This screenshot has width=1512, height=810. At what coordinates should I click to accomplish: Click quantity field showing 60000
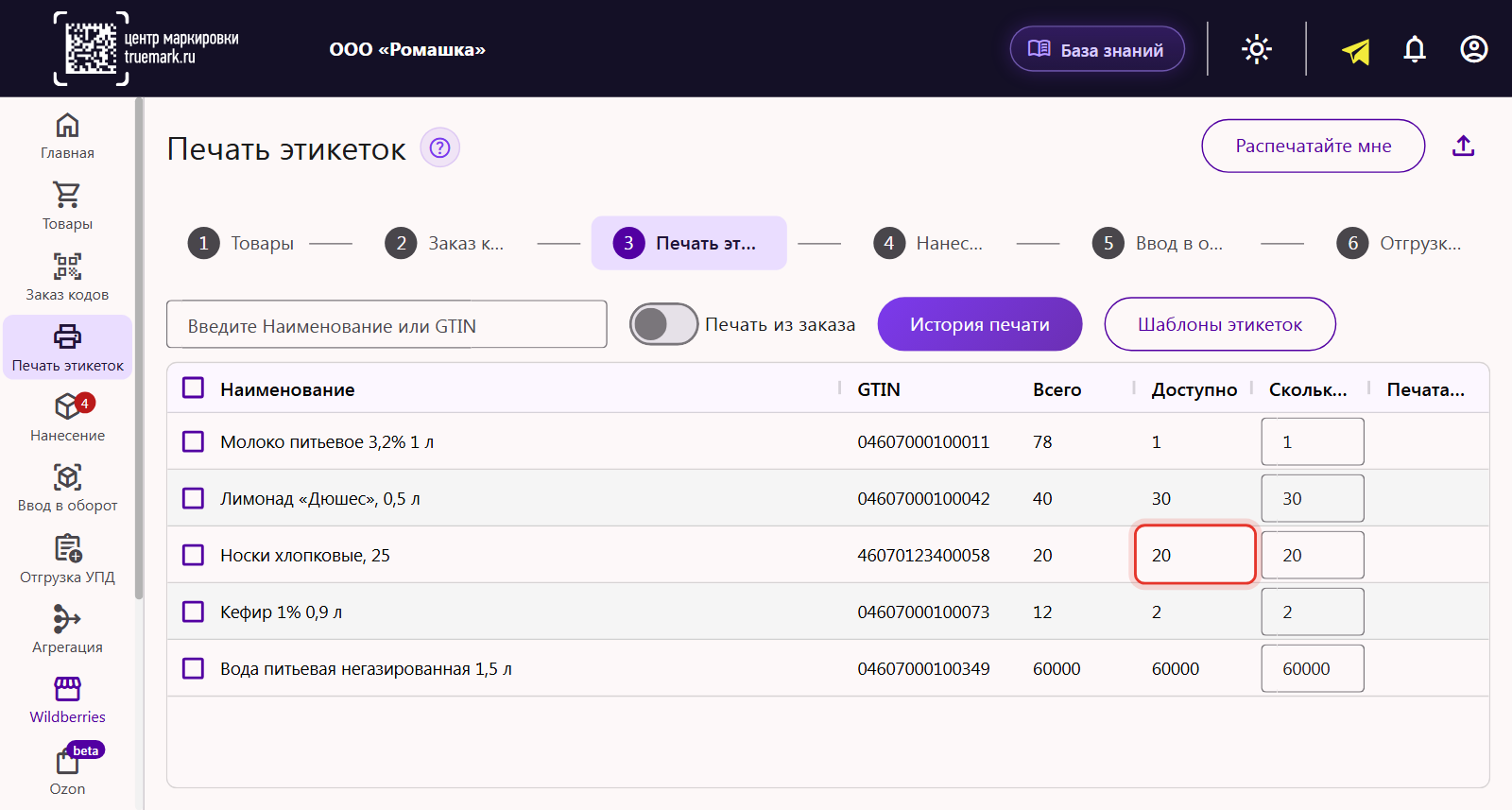coord(1313,668)
